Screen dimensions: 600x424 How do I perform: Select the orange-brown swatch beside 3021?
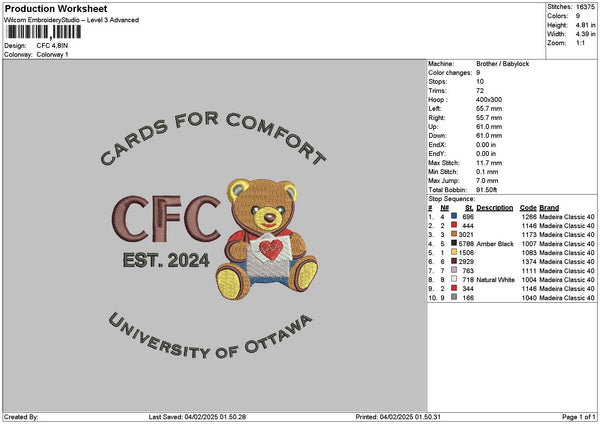click(x=454, y=234)
